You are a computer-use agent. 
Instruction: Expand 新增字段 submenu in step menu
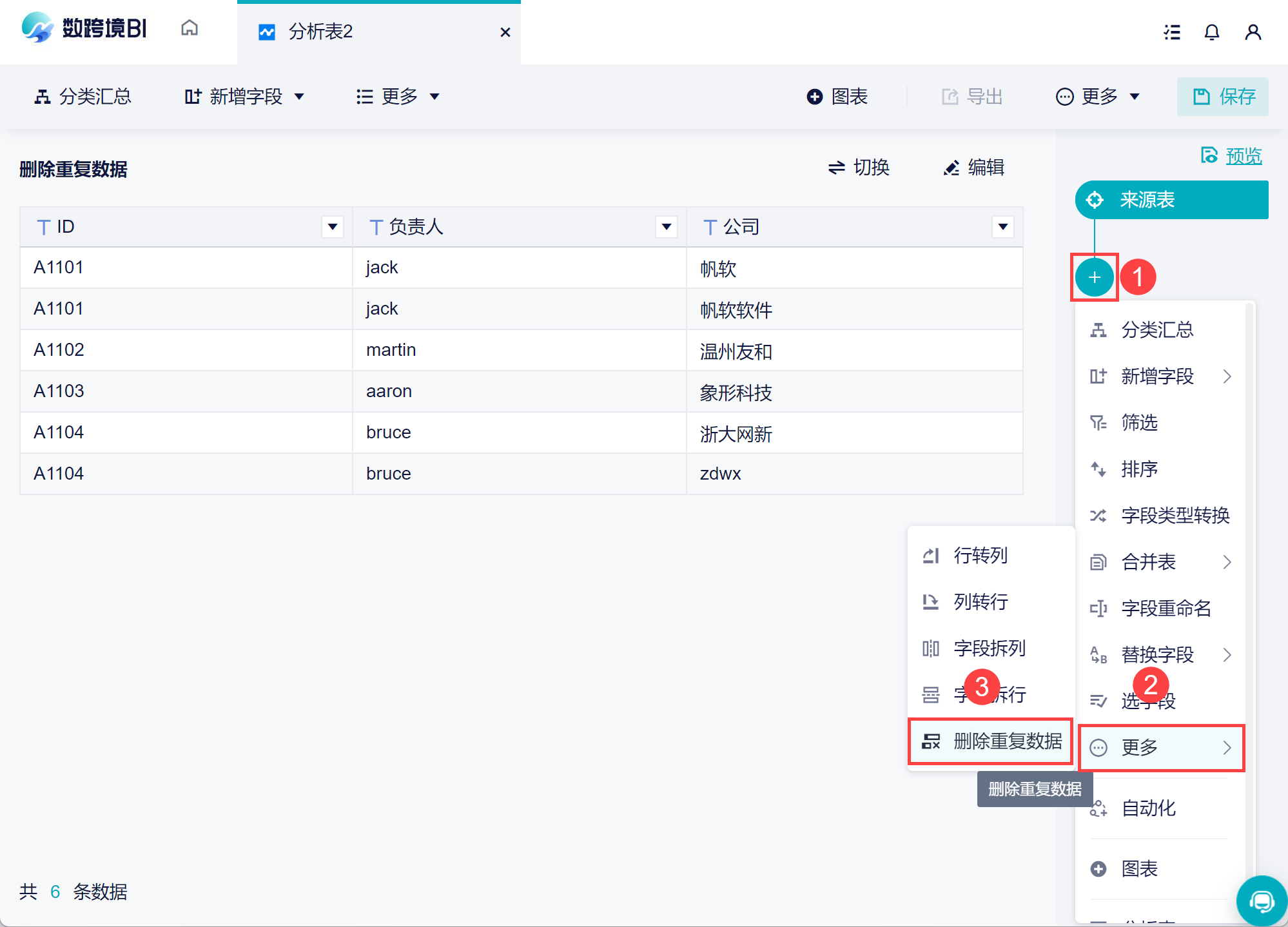coord(1160,376)
